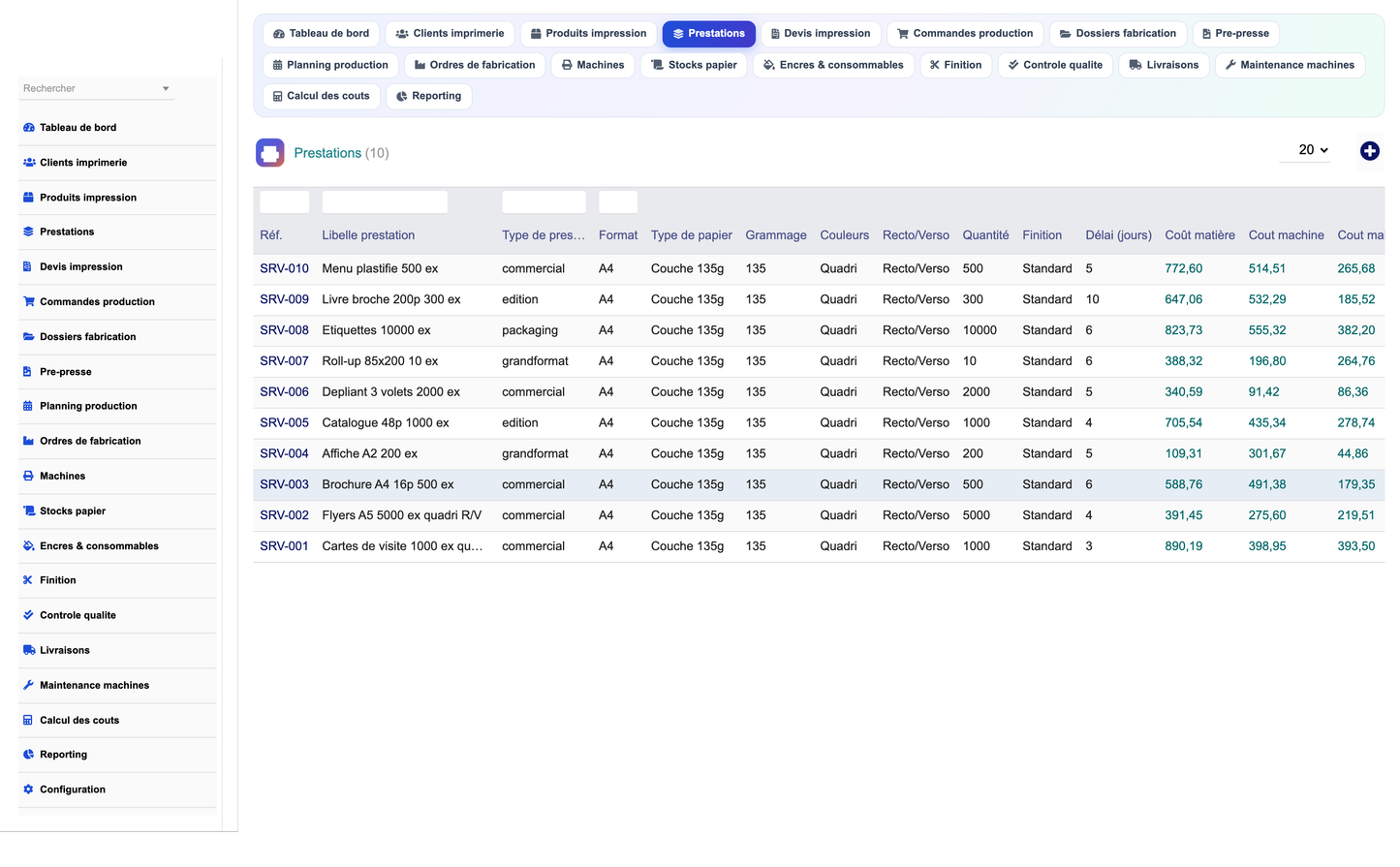Screen dimensions: 1400x867
Task: Open the Clients imprimerie top tab
Action: click(x=450, y=34)
